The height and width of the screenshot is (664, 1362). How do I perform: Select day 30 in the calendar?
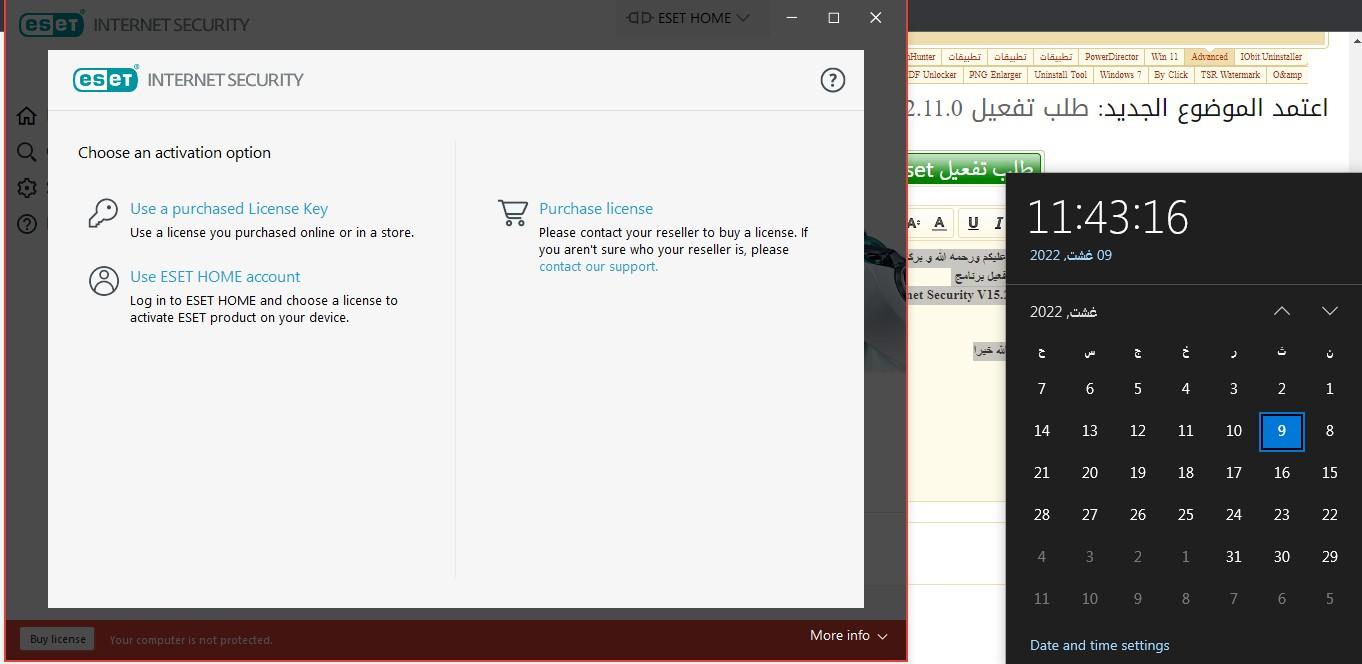point(1282,557)
